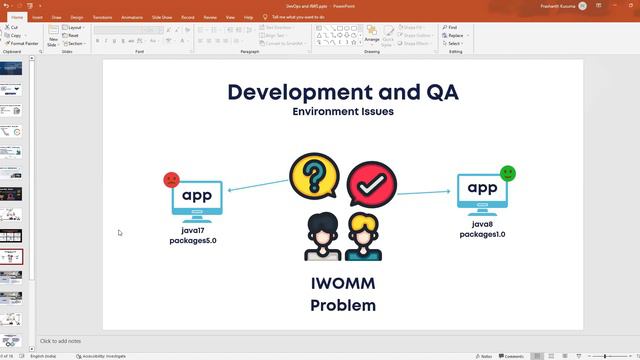Click the Quick Styles button

coord(388,36)
